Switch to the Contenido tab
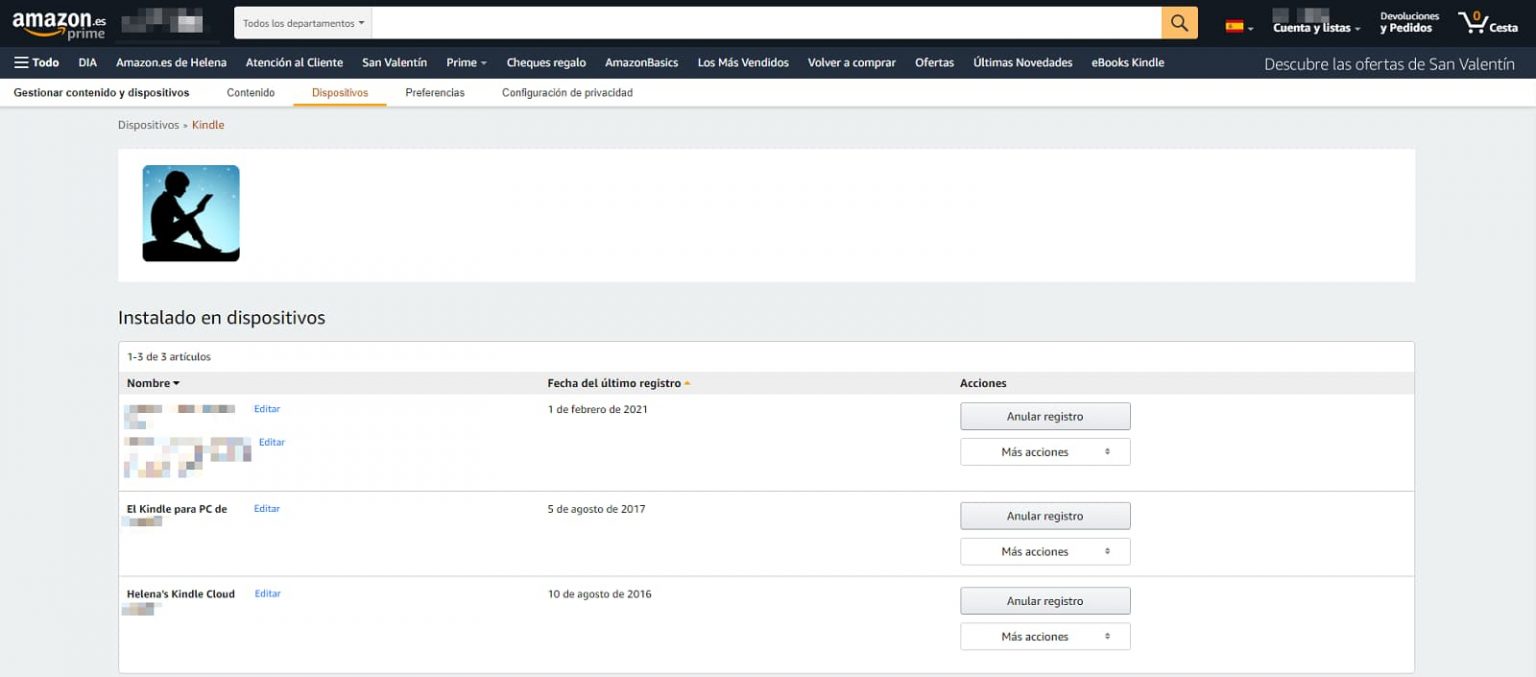 251,92
